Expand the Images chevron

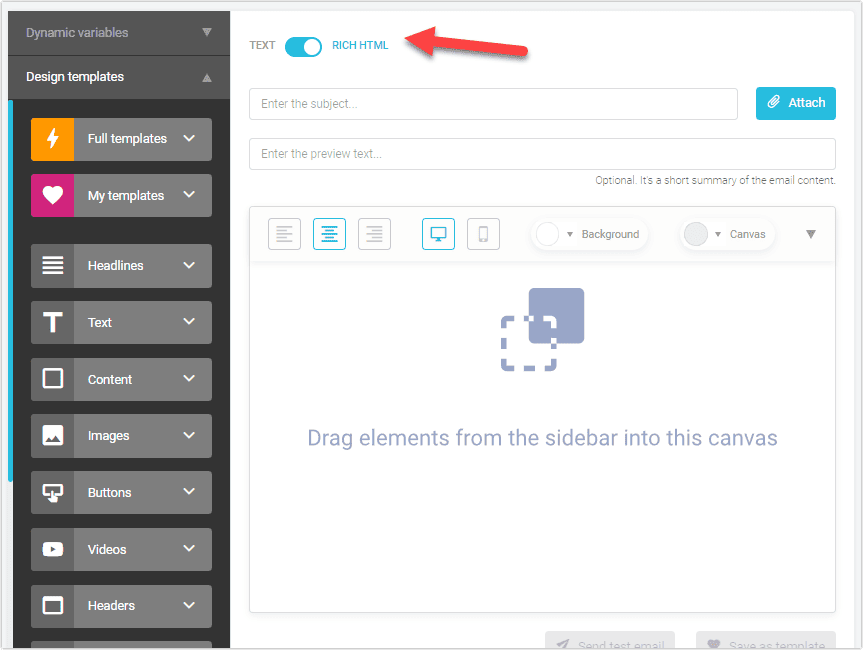point(189,435)
